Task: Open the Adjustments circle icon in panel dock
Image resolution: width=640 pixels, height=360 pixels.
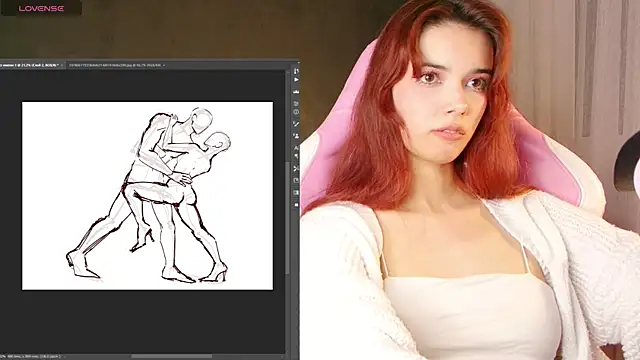Action: click(296, 112)
